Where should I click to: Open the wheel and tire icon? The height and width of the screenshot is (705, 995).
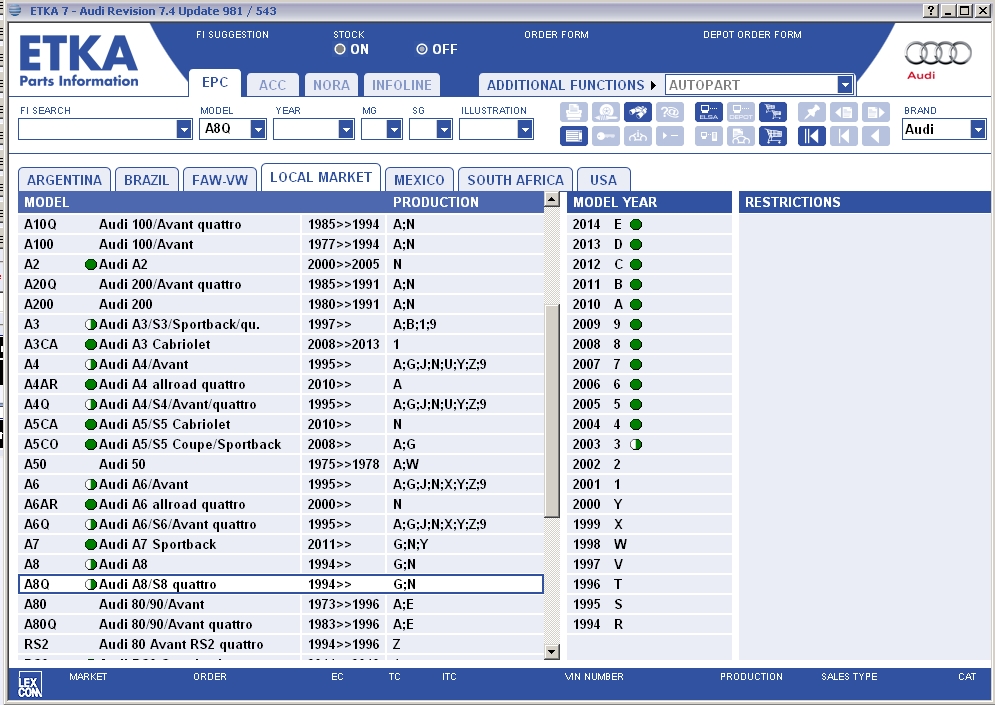(x=606, y=112)
